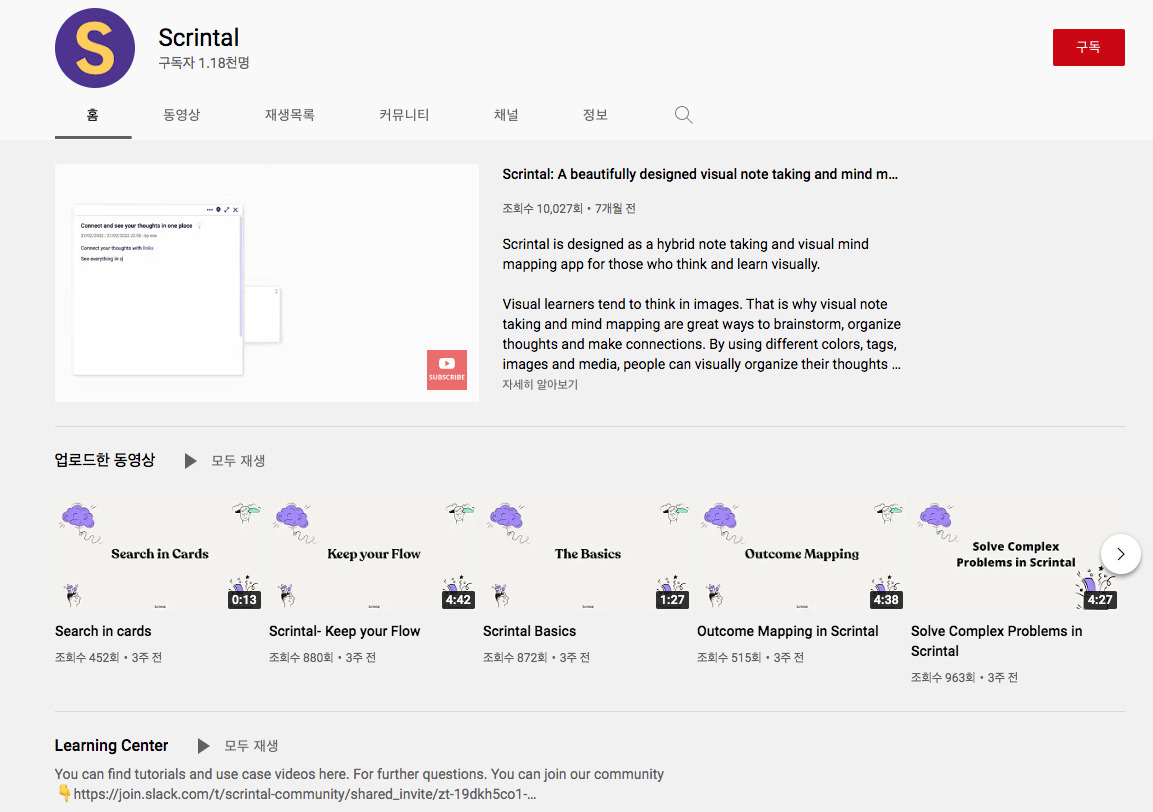Open the 홈 tab

click(93, 115)
